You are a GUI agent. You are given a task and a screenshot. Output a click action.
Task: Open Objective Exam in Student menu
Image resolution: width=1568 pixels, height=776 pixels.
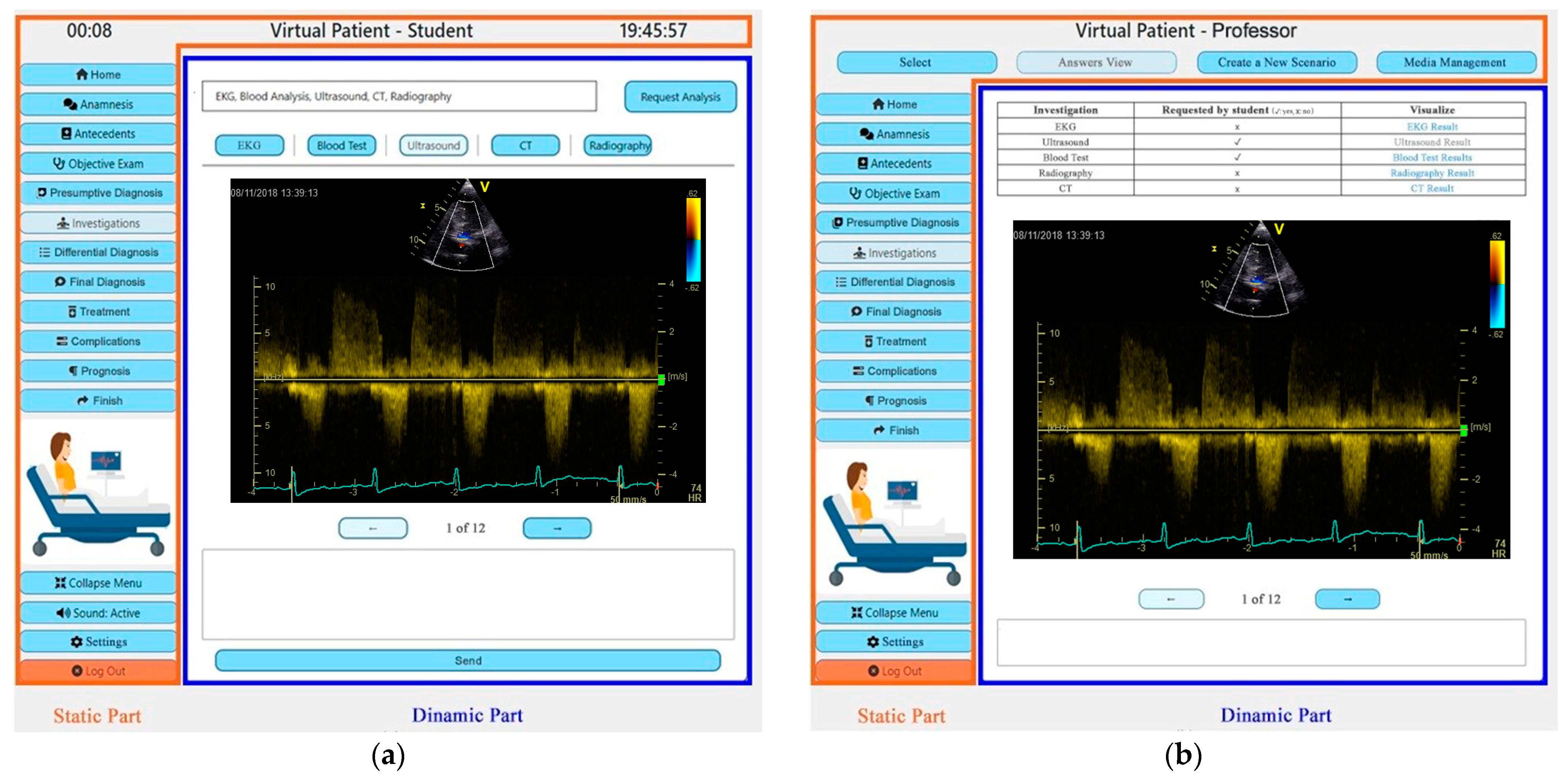click(x=98, y=164)
